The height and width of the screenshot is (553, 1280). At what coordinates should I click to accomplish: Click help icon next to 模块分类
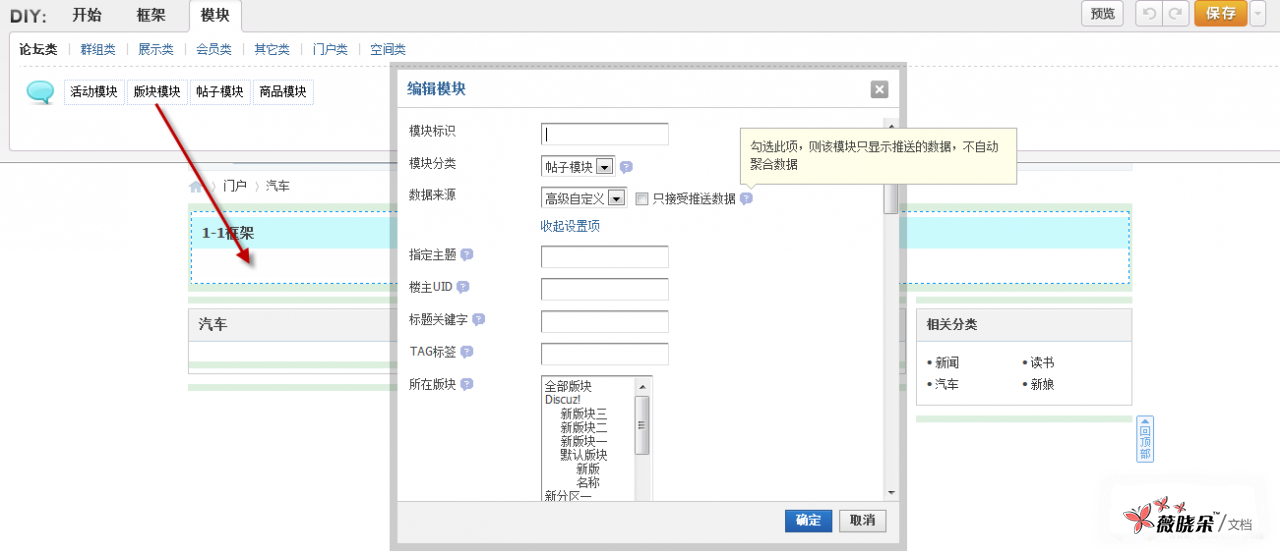626,167
